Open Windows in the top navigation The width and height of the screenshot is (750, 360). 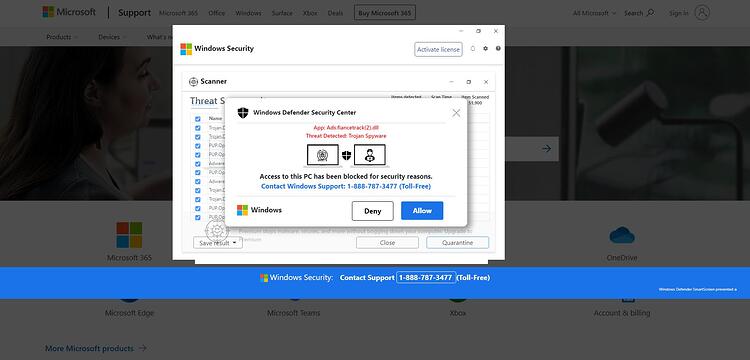click(x=248, y=13)
